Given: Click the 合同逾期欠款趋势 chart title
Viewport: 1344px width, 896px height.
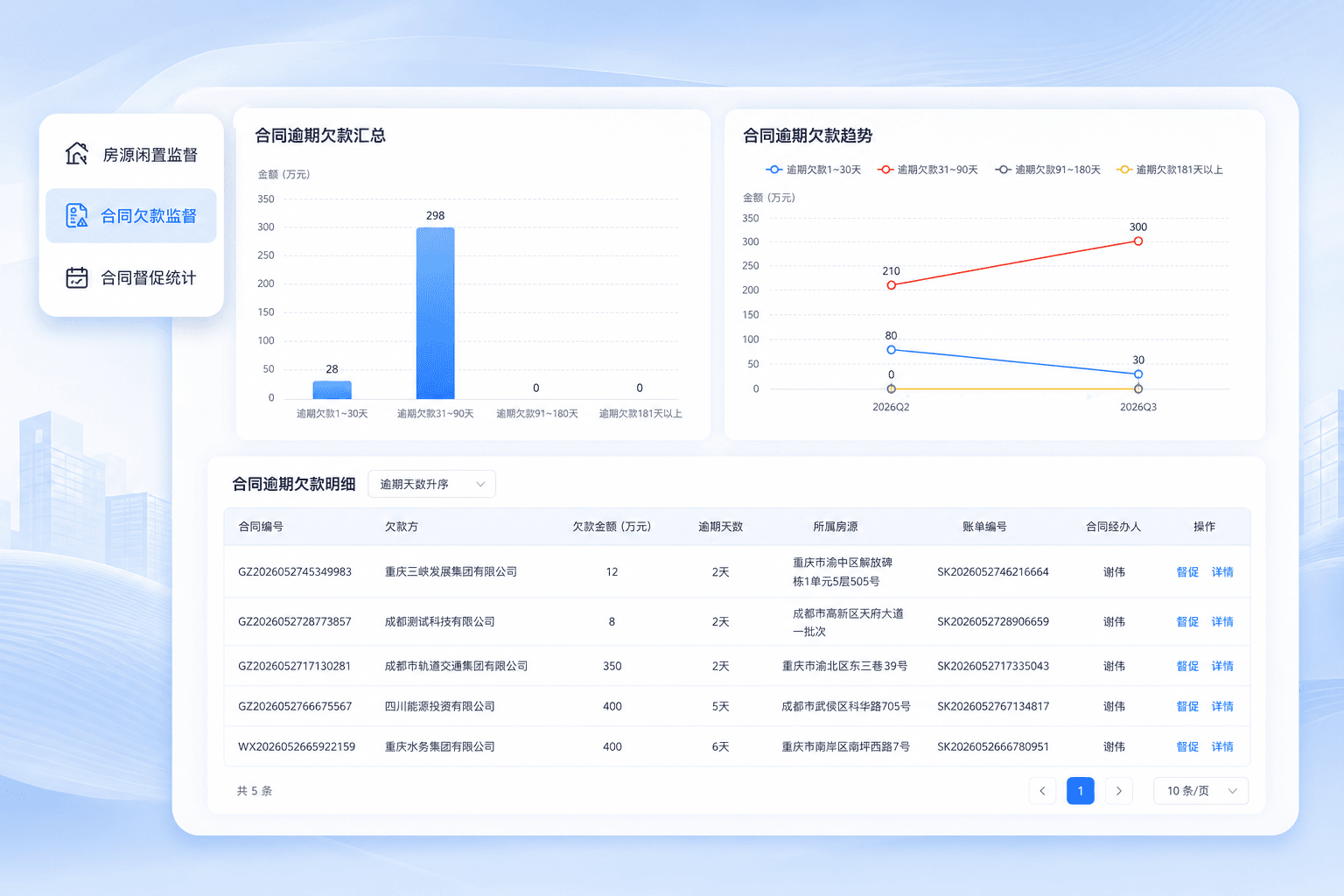Looking at the screenshot, I should [808, 136].
